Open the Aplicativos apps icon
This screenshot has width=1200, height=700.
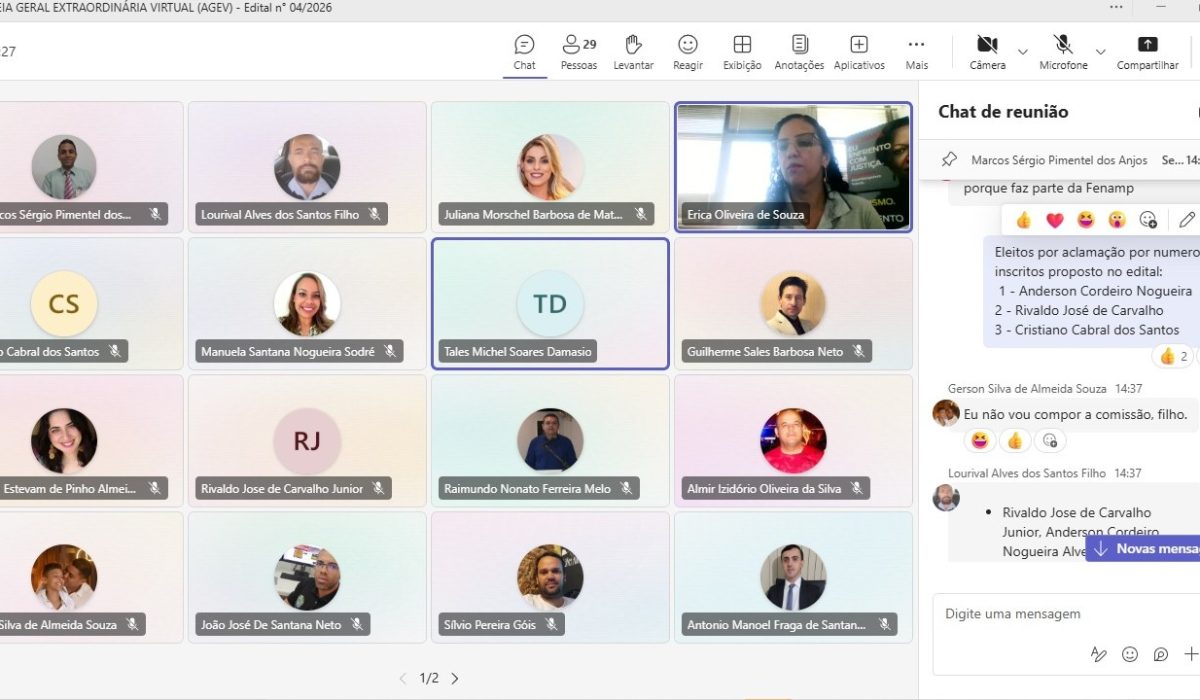(x=859, y=52)
